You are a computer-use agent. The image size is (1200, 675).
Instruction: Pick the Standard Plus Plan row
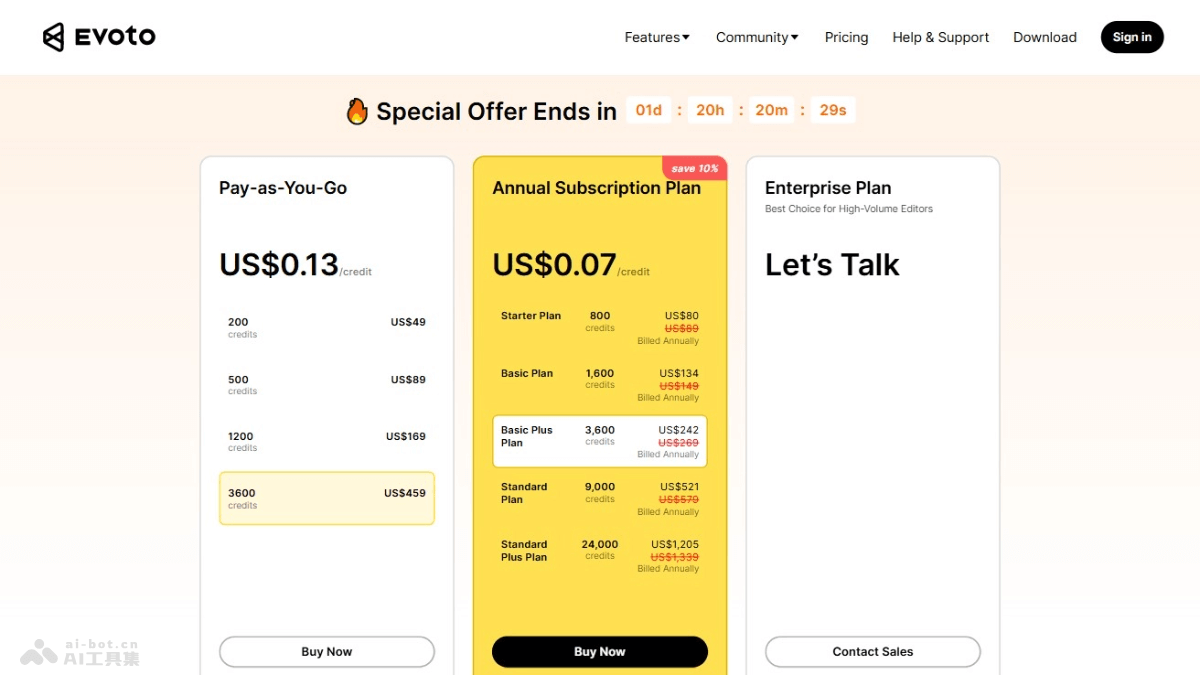(600, 556)
